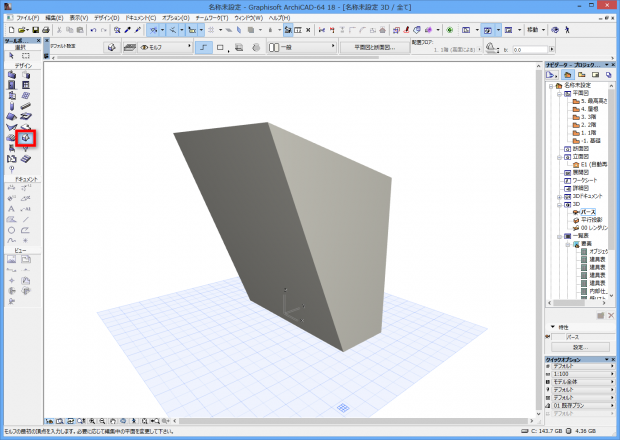
Task: Click the 平面図と断面図 button
Action: coord(376,47)
